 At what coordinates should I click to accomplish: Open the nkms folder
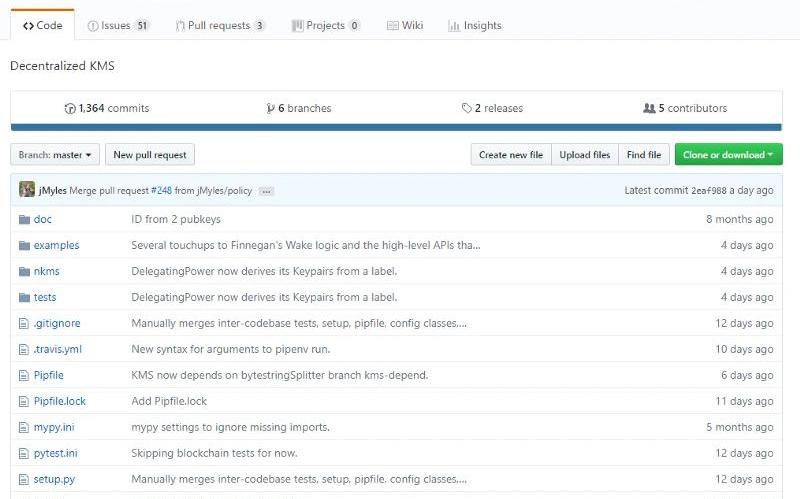[x=46, y=271]
